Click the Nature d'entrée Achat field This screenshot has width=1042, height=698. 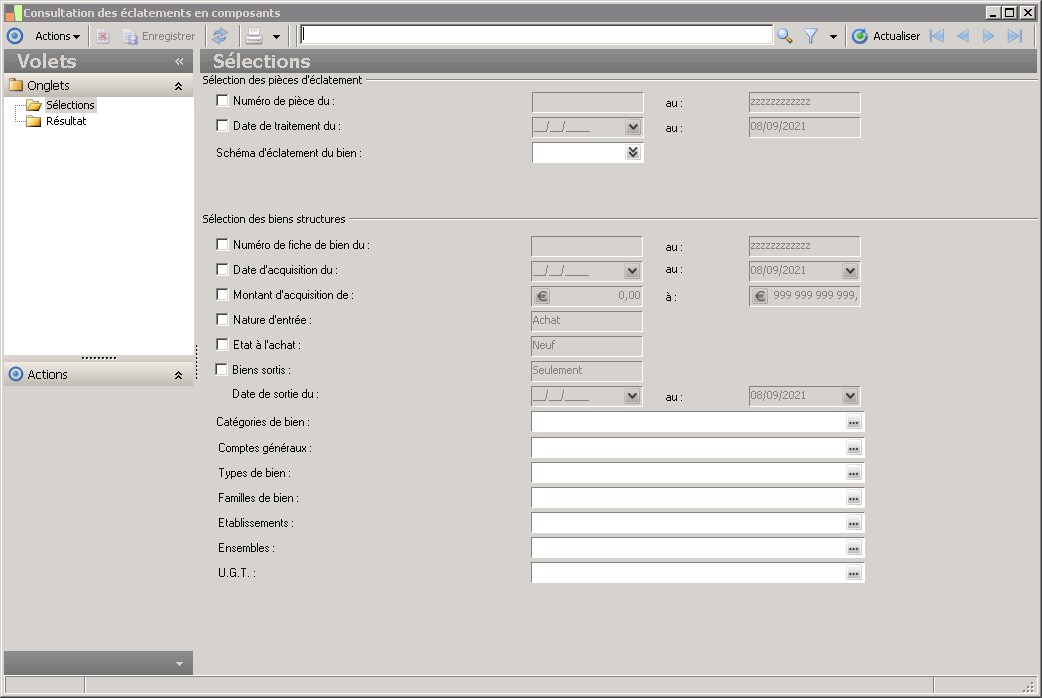[587, 321]
